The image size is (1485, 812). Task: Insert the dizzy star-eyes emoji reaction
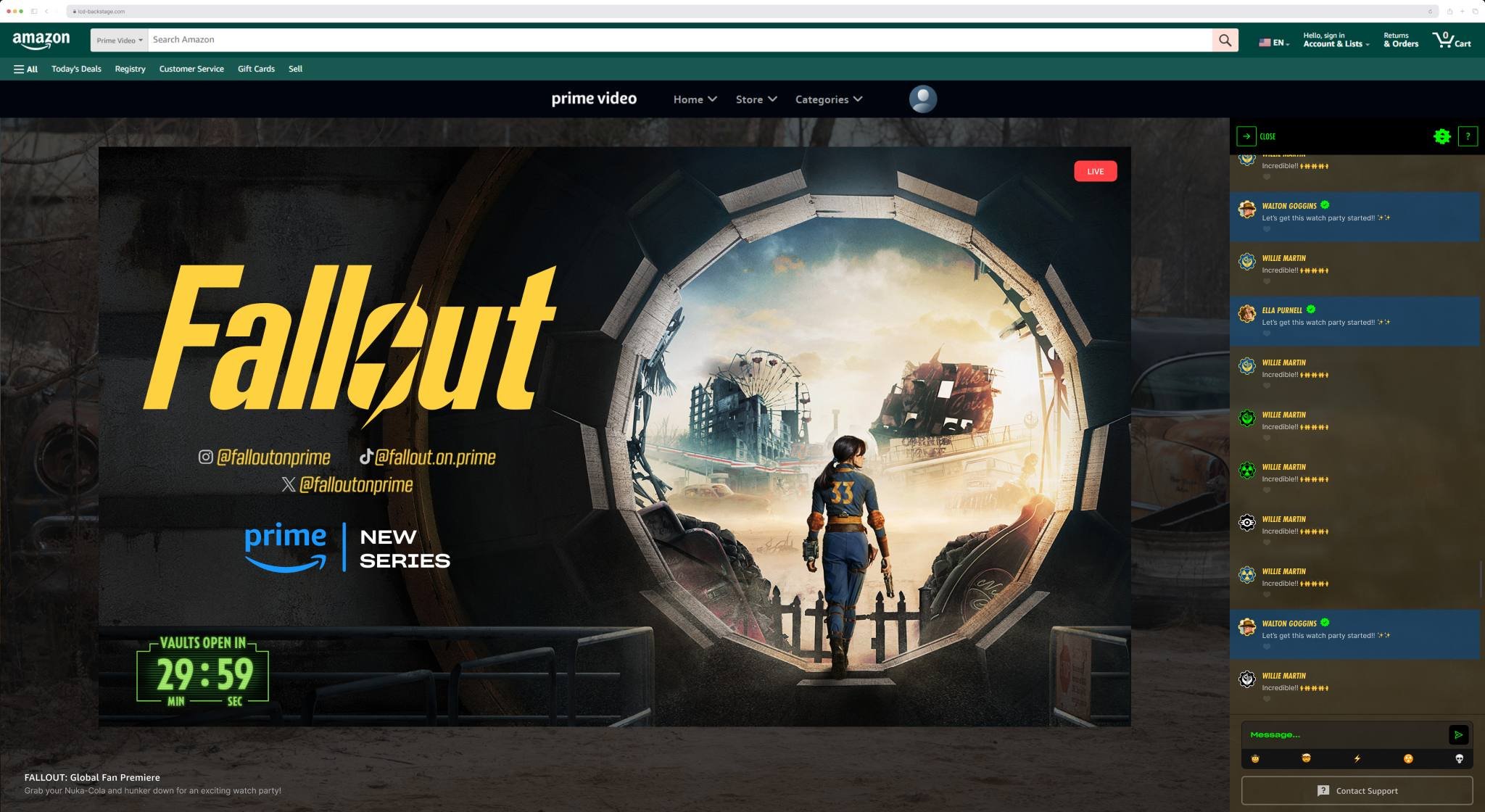[x=1408, y=758]
